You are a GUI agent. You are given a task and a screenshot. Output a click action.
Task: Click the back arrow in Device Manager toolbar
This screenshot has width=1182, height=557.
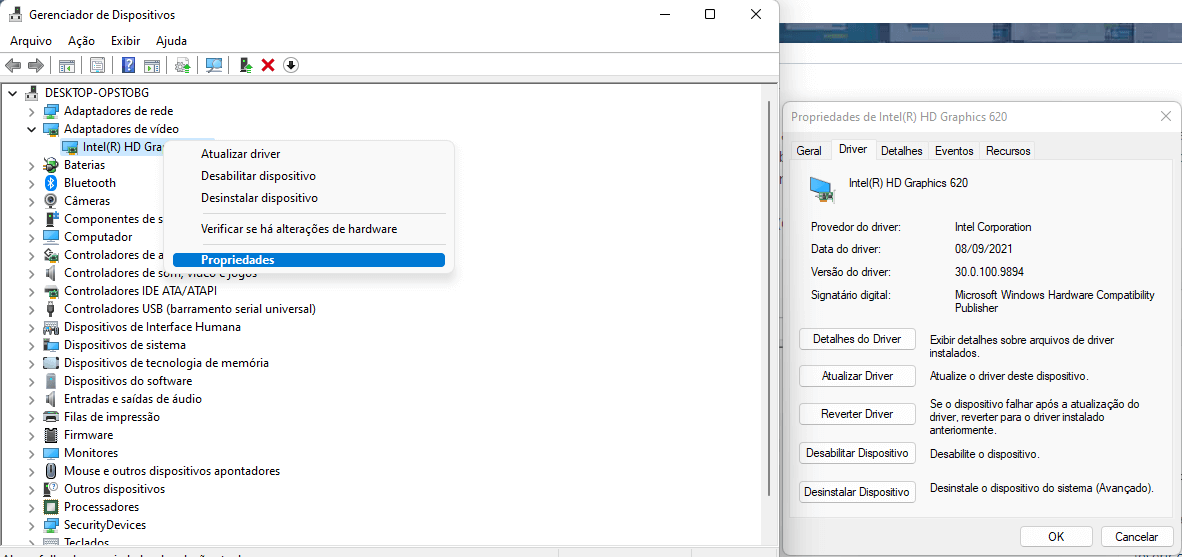click(13, 66)
